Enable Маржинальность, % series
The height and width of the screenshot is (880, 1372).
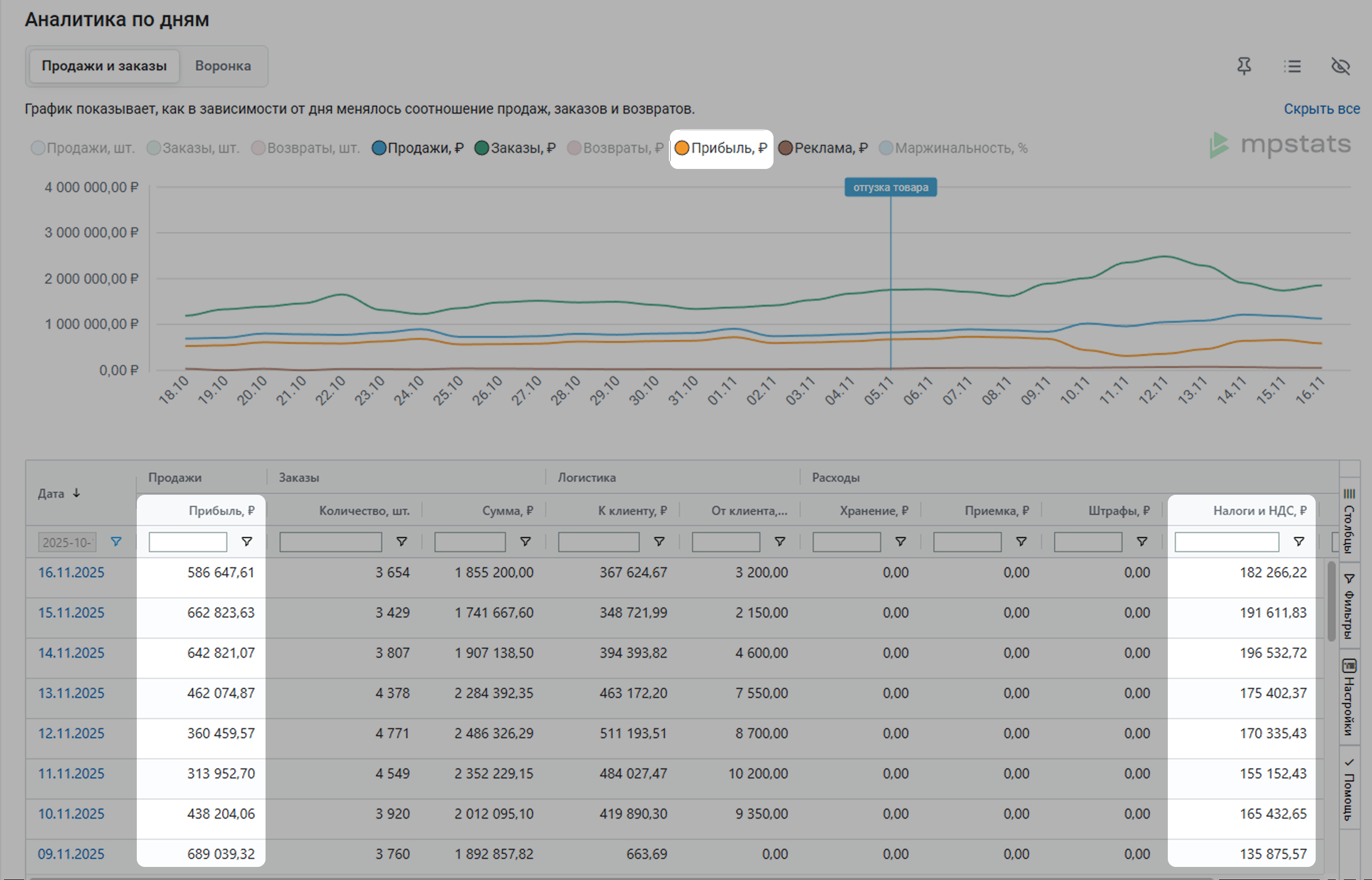(953, 148)
